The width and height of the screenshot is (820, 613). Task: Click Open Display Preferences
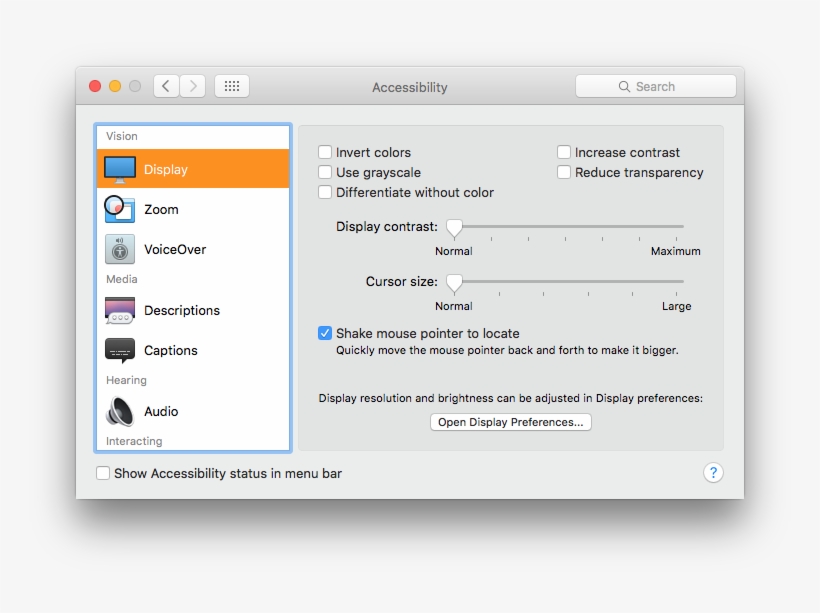pos(510,422)
